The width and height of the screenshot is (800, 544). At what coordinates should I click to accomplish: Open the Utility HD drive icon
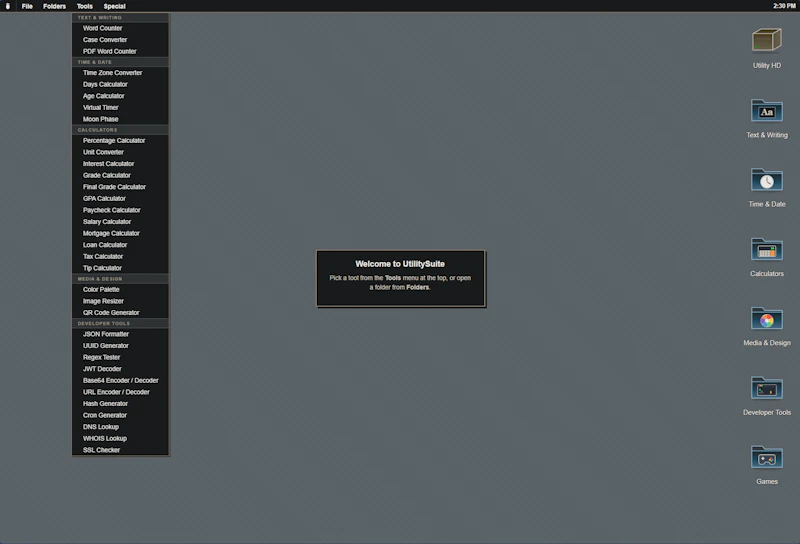766,41
